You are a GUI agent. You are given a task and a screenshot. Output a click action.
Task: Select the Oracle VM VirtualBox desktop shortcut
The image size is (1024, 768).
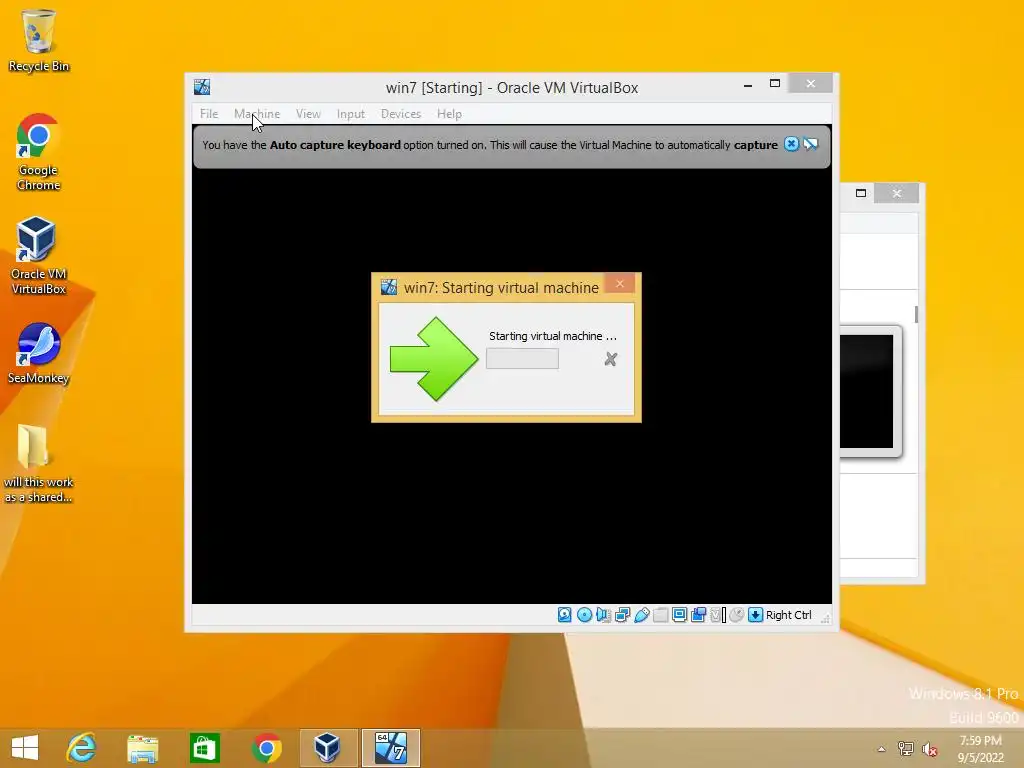point(39,256)
